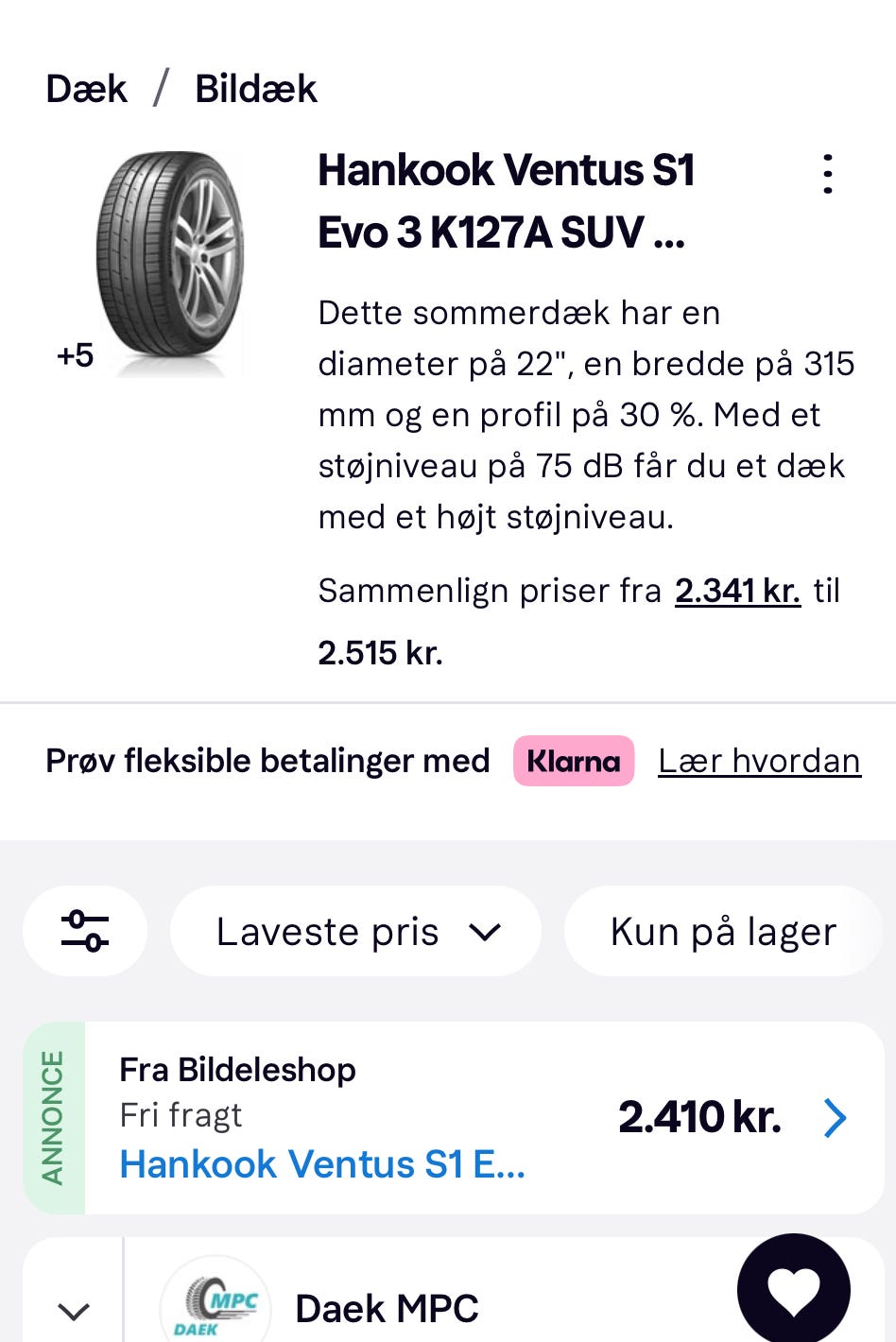Expand the truncated Hankook Ventus S1 Evo 3 title
The height and width of the screenshot is (1342, 896).
(x=507, y=201)
